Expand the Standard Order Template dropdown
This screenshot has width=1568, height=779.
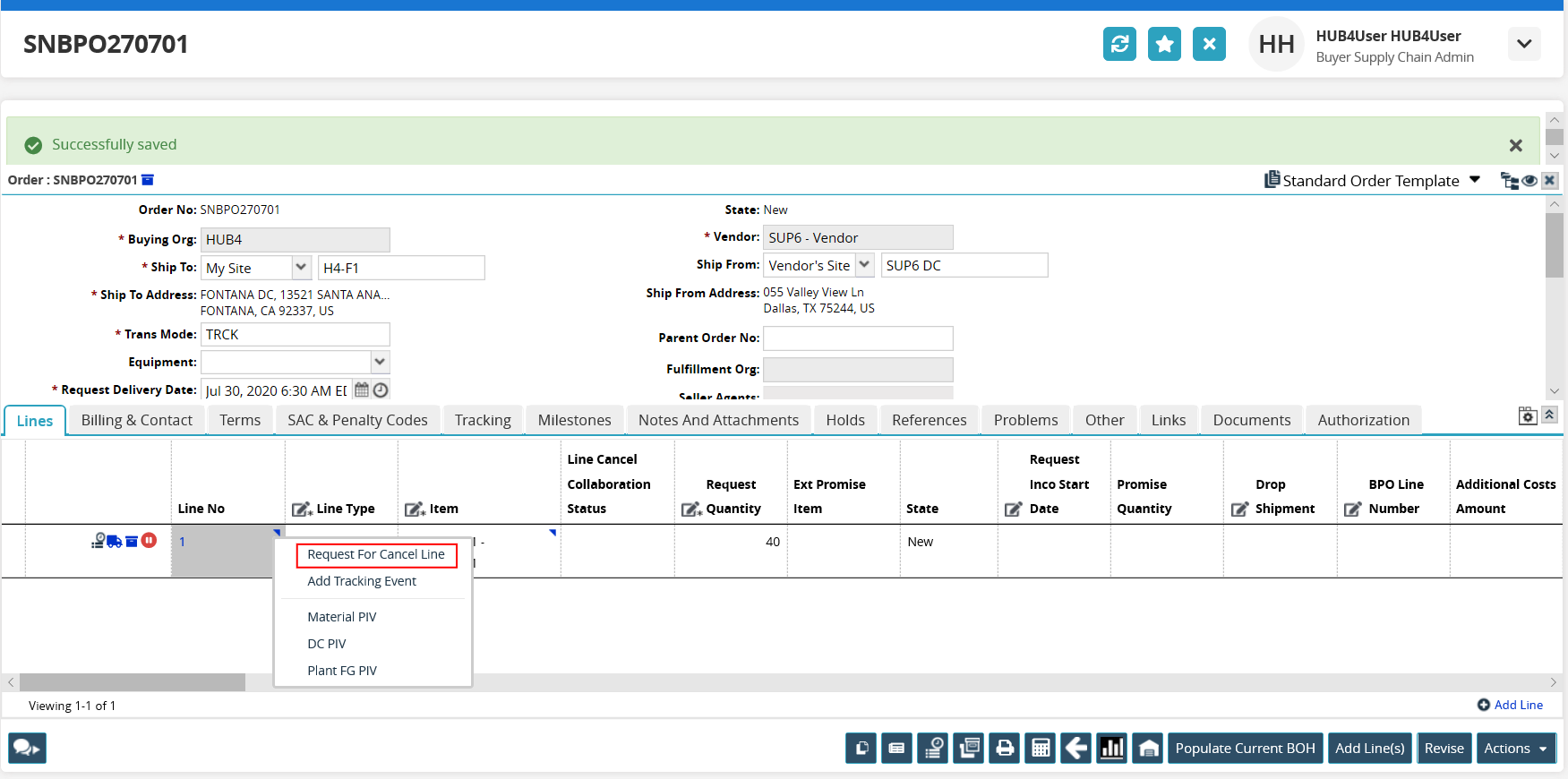[x=1475, y=180]
